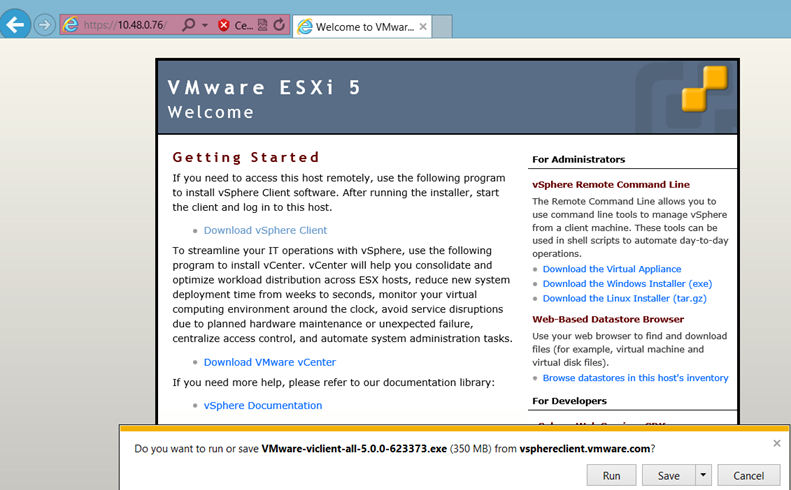Open 'Browse datastores in this host's inventory'

point(636,378)
